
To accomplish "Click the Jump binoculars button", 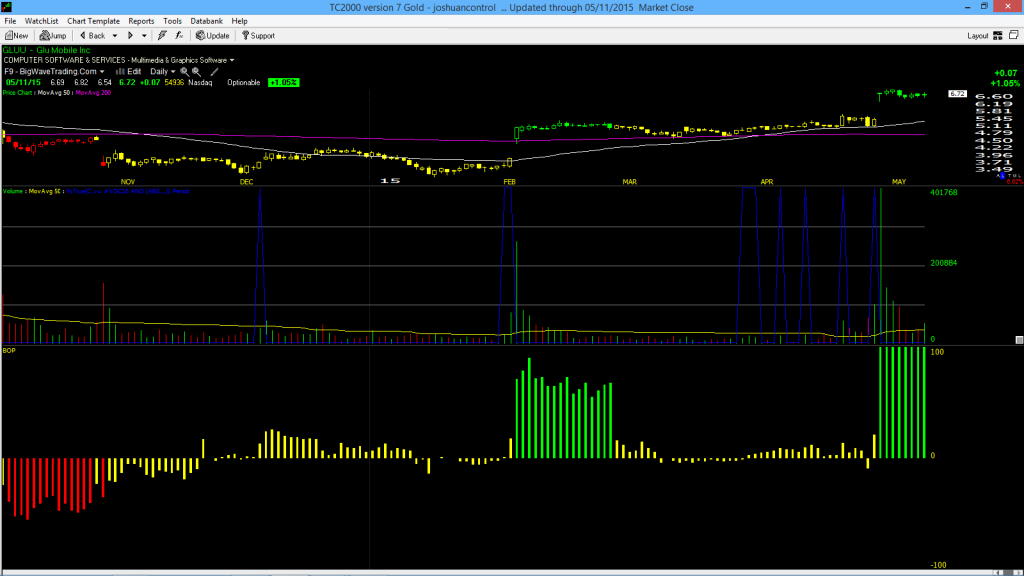I will [53, 35].
